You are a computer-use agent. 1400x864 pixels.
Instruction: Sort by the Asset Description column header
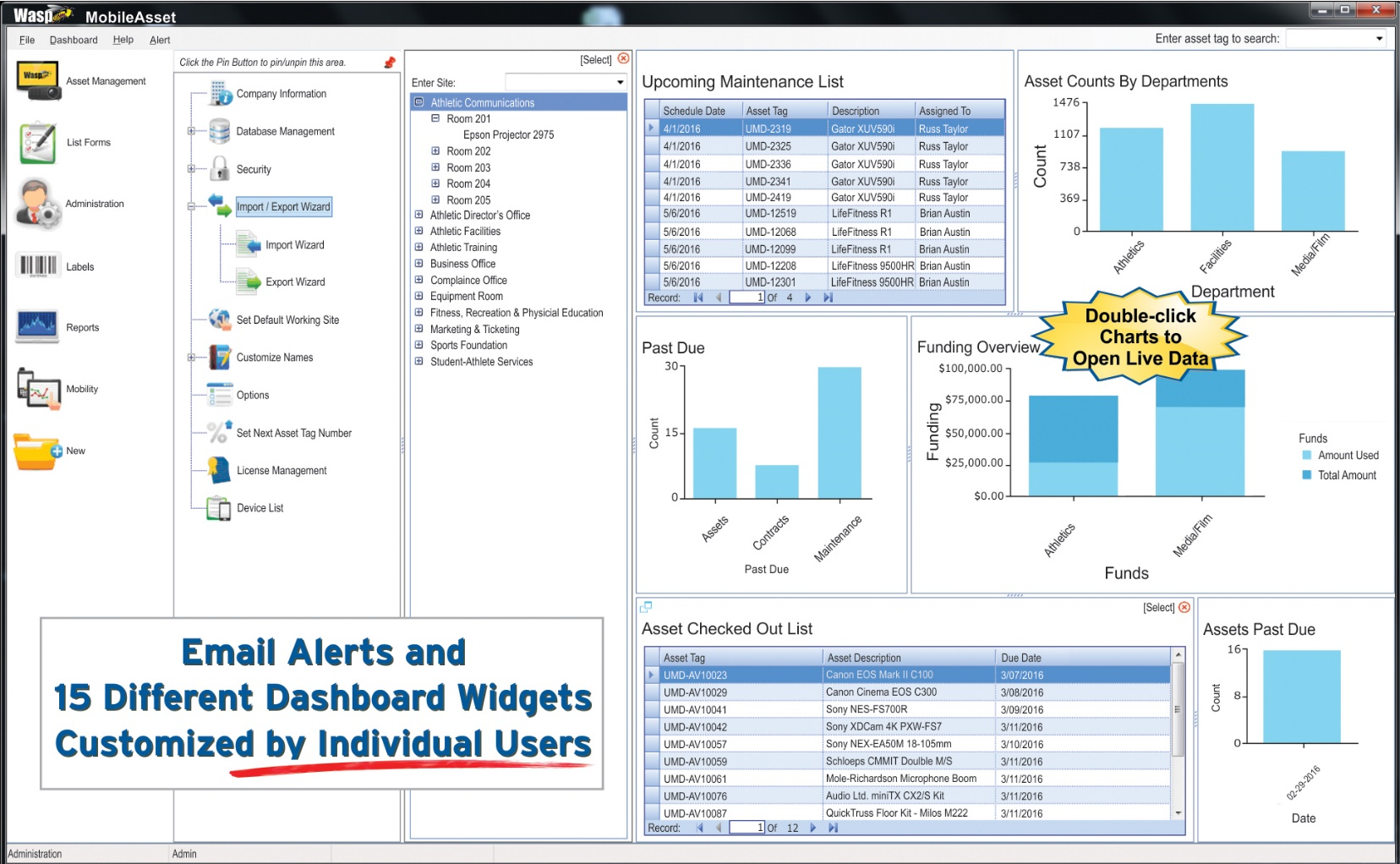(x=909, y=658)
